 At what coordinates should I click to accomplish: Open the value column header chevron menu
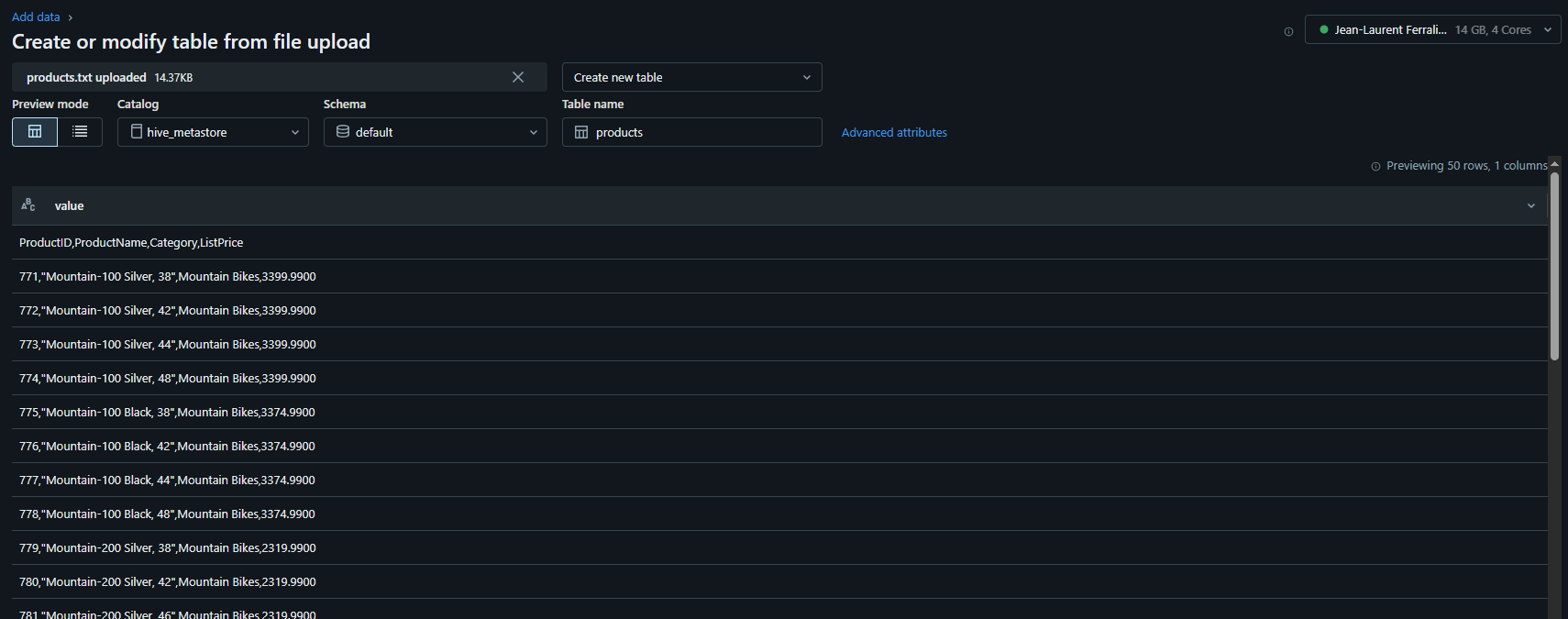pos(1530,206)
